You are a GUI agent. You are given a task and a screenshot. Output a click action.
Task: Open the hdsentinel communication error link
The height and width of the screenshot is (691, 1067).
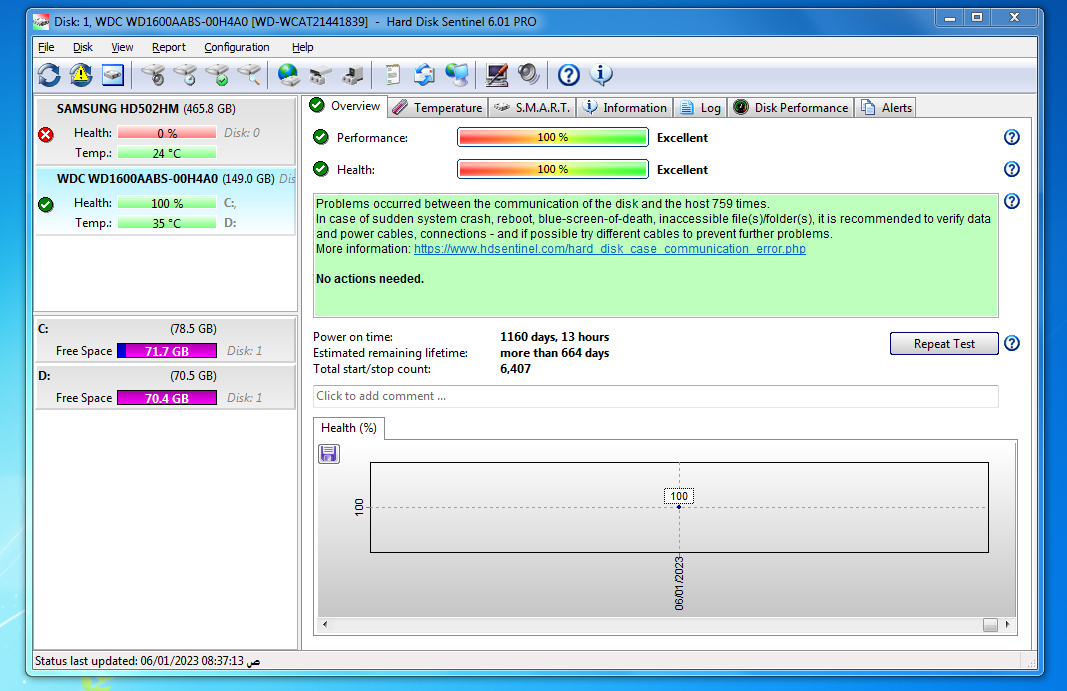pyautogui.click(x=610, y=249)
